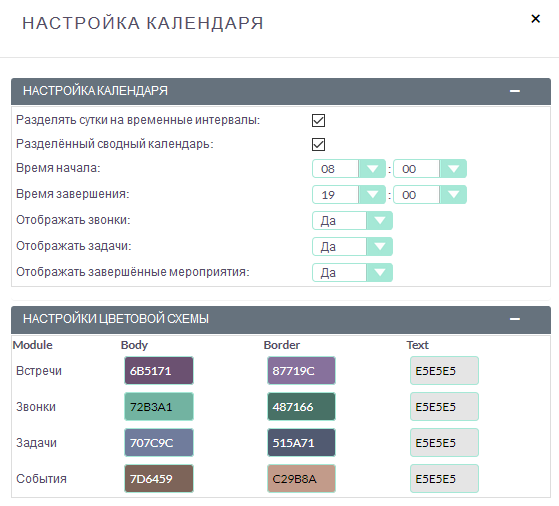This screenshot has height=506, width=559.
Task: Click События border color C29B8A
Action: click(x=301, y=479)
